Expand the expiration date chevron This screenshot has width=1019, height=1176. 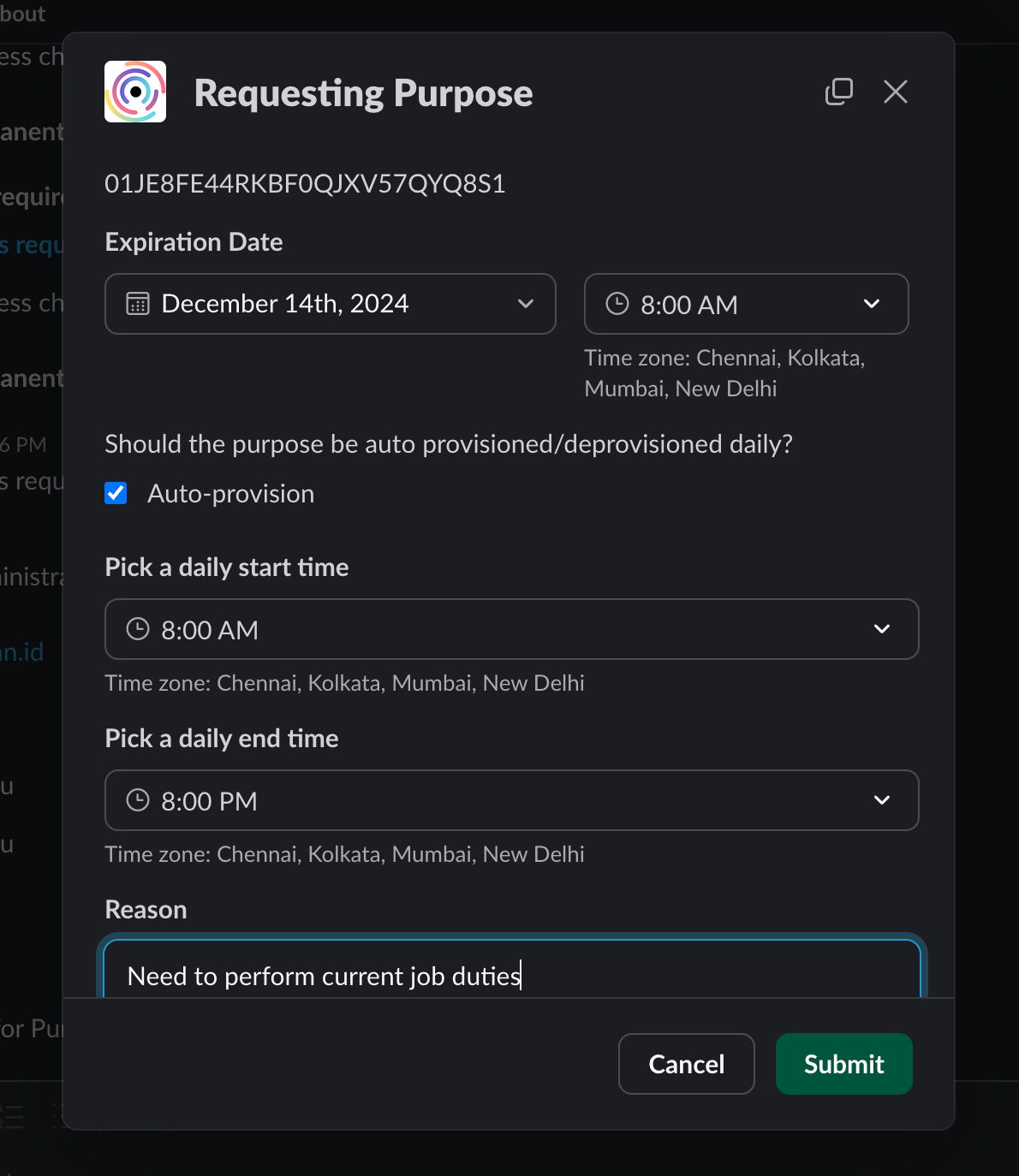[526, 304]
